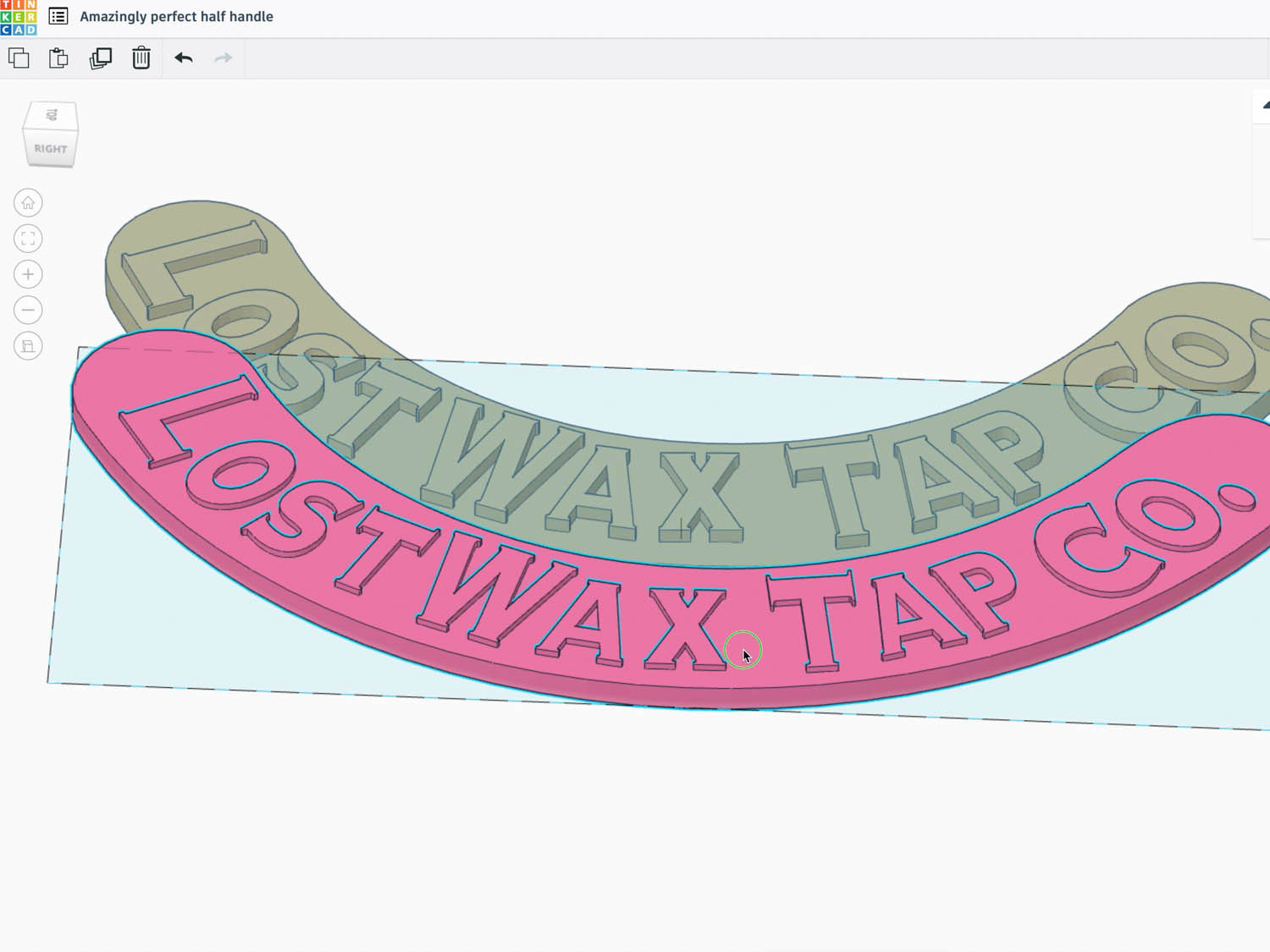Expand the collapsed right side panel arrow
This screenshot has height=952, width=1270.
1265,105
